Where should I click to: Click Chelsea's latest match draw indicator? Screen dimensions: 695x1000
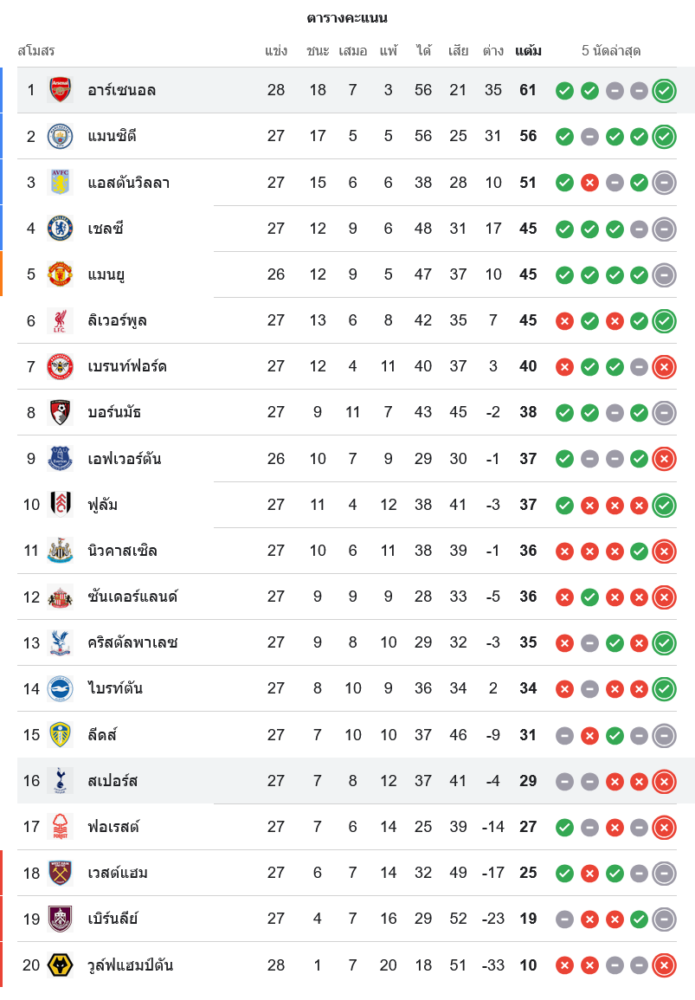click(664, 229)
